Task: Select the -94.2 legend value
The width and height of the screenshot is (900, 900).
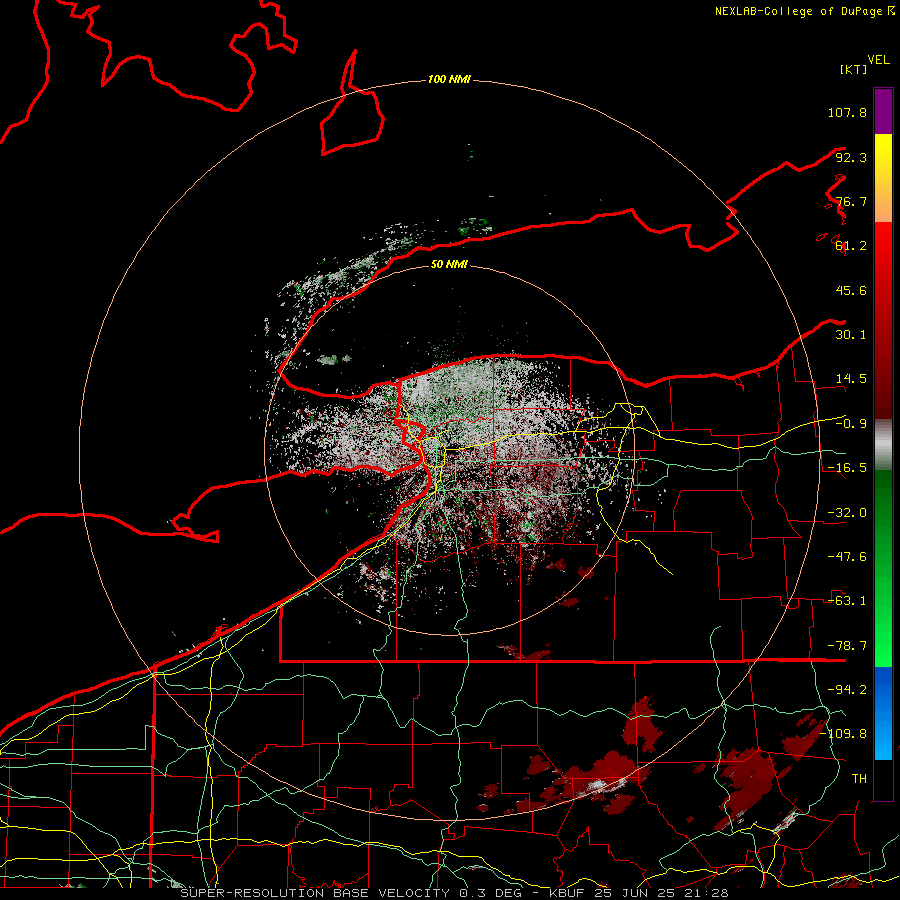Action: pos(847,690)
